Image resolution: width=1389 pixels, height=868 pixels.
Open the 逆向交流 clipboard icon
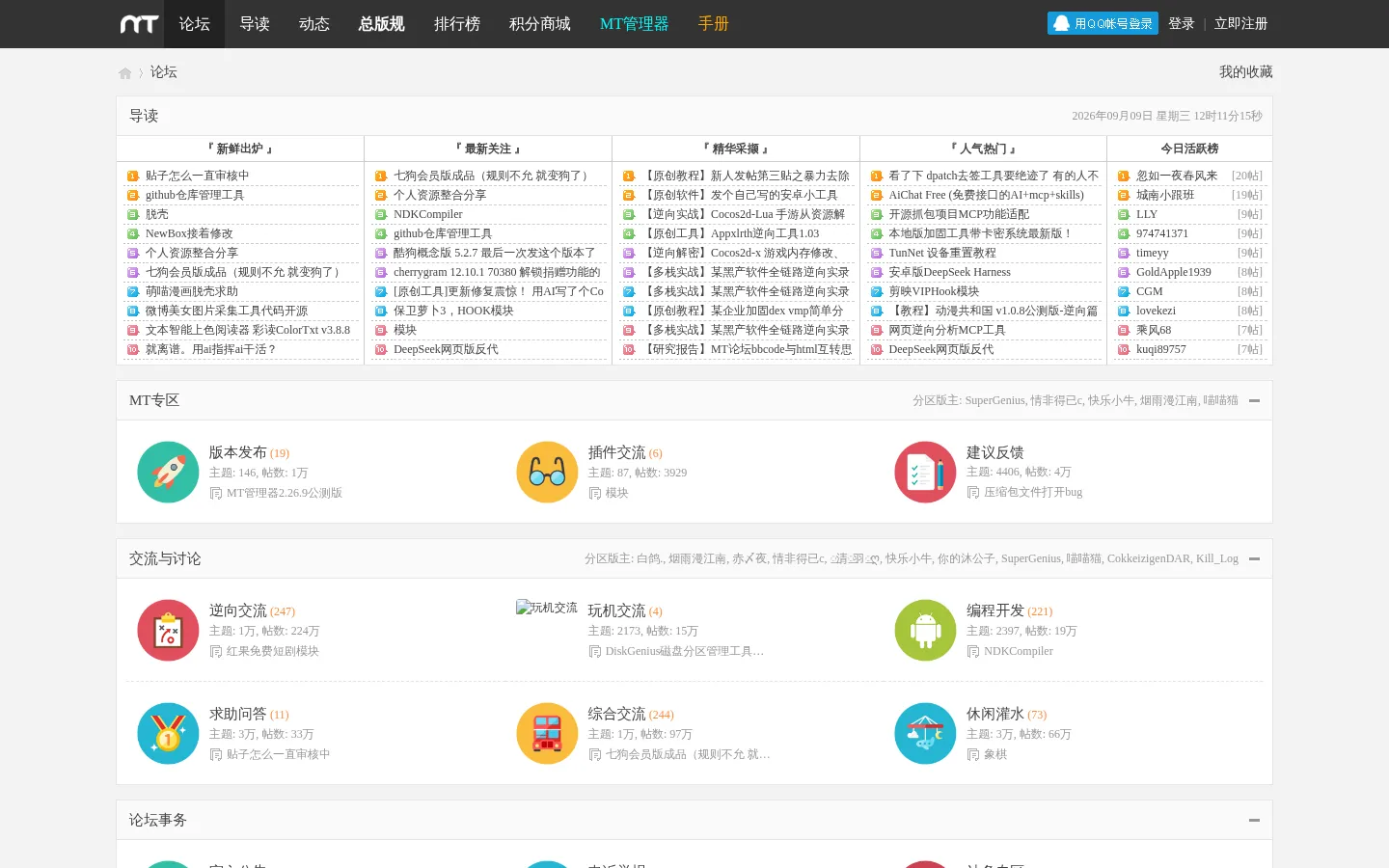coord(168,630)
